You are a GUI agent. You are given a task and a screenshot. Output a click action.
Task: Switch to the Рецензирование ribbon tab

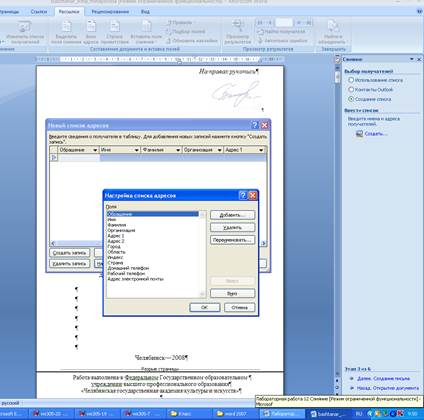coord(110,12)
